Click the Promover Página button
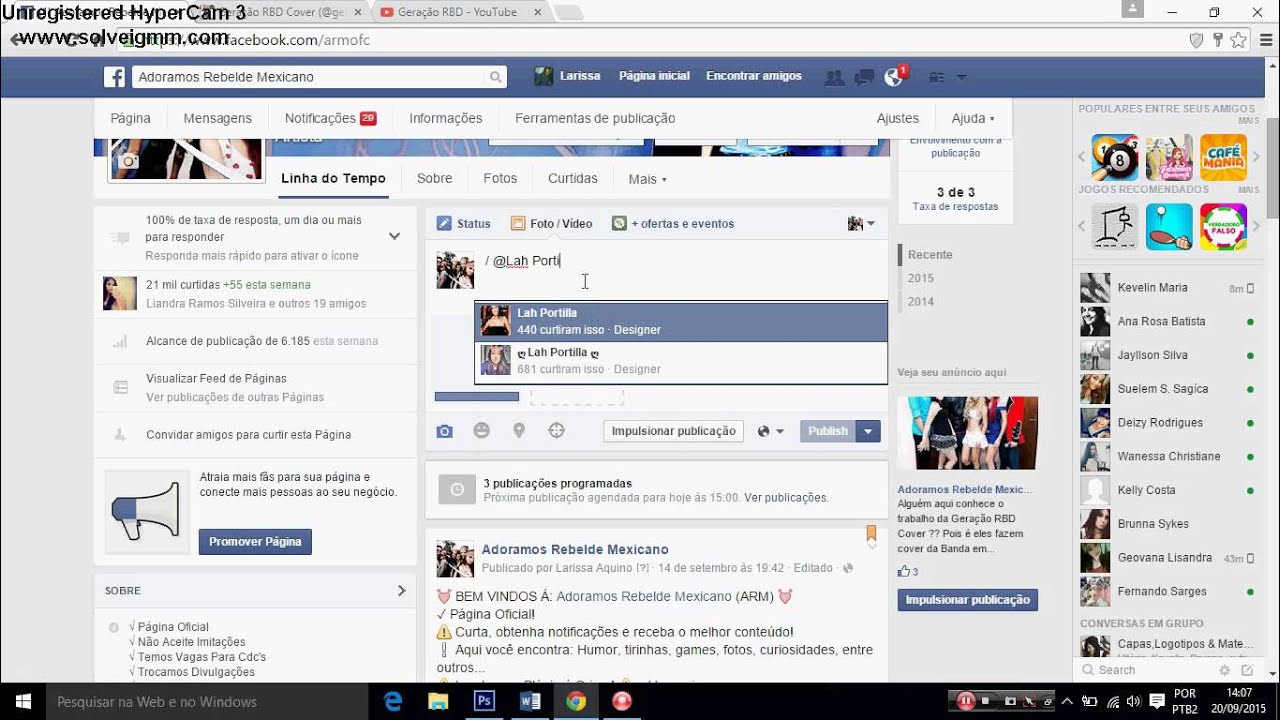This screenshot has width=1280, height=720. pyautogui.click(x=255, y=542)
